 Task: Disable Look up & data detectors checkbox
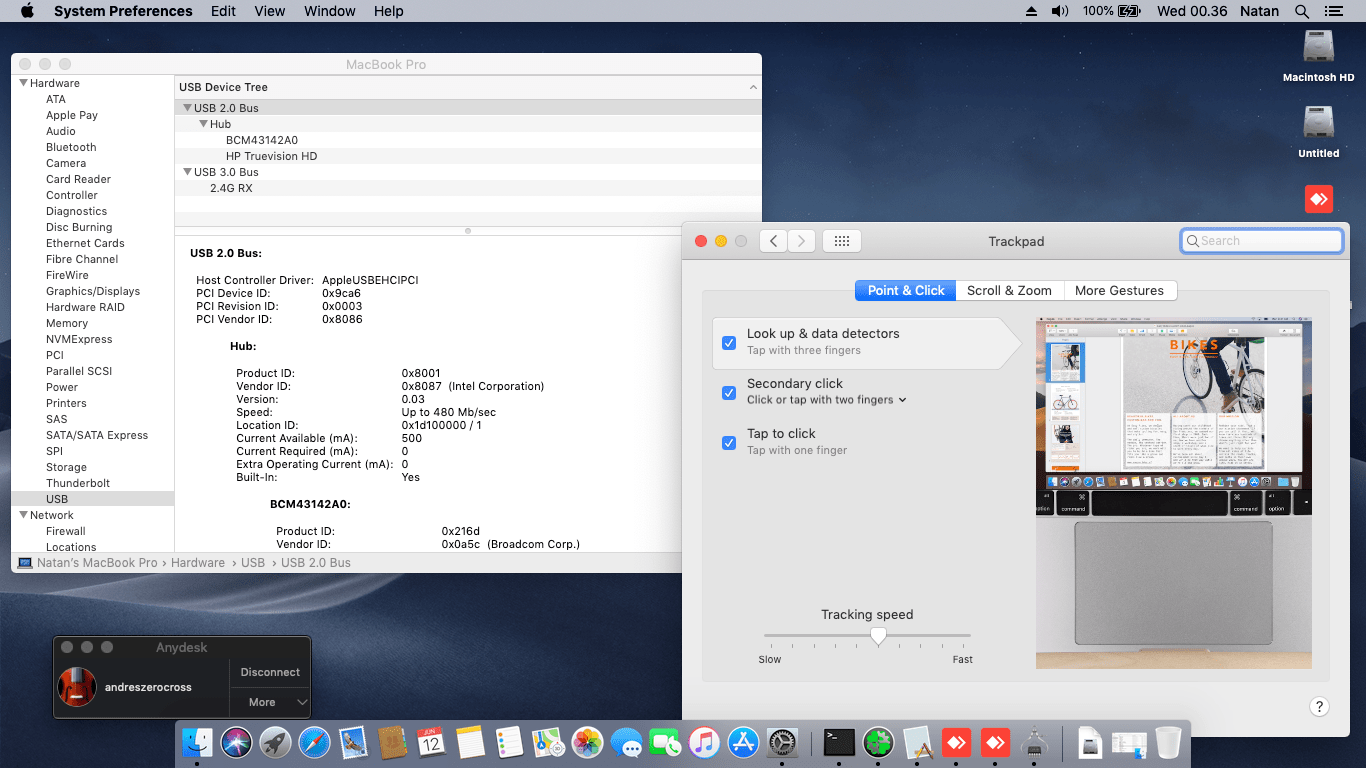[729, 342]
